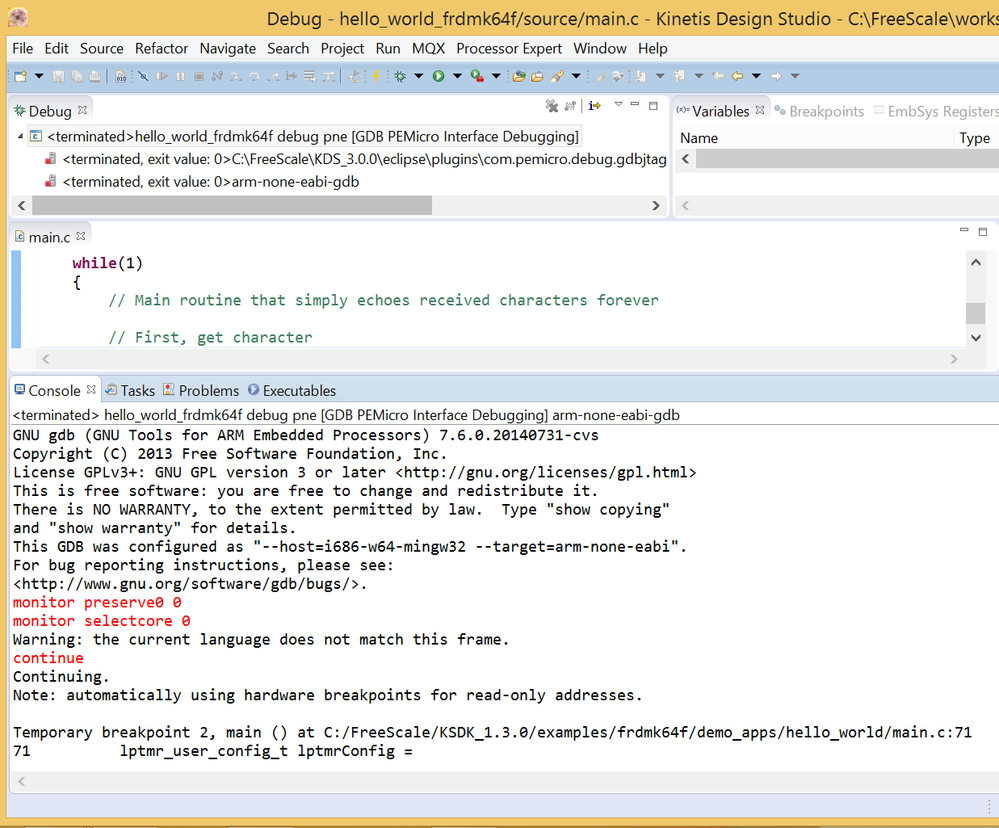The width and height of the screenshot is (999, 828).
Task: Click the yellow lightning Flash icon
Action: pyautogui.click(x=376, y=76)
